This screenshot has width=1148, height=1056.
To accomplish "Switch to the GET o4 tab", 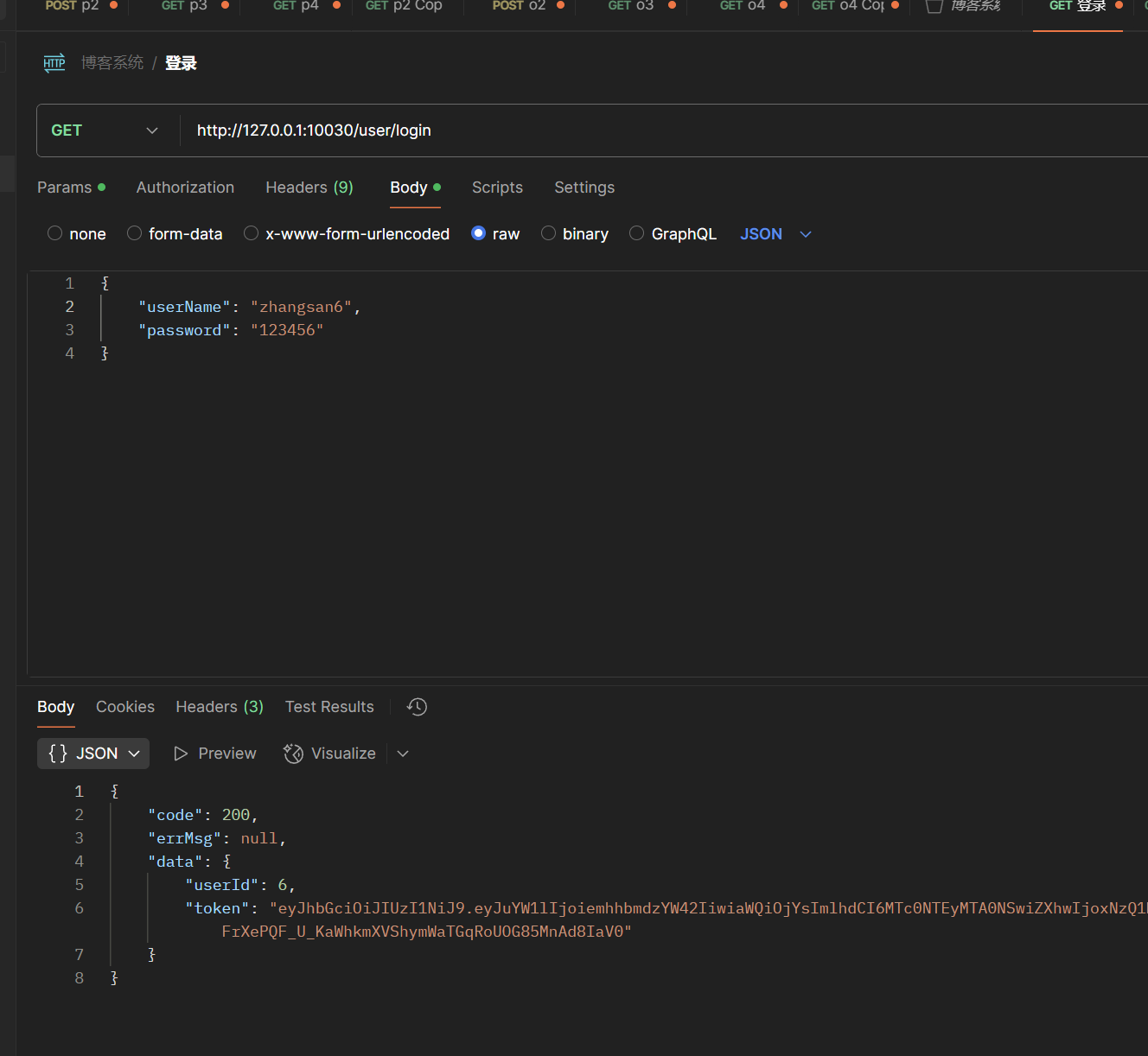I will 752,6.
